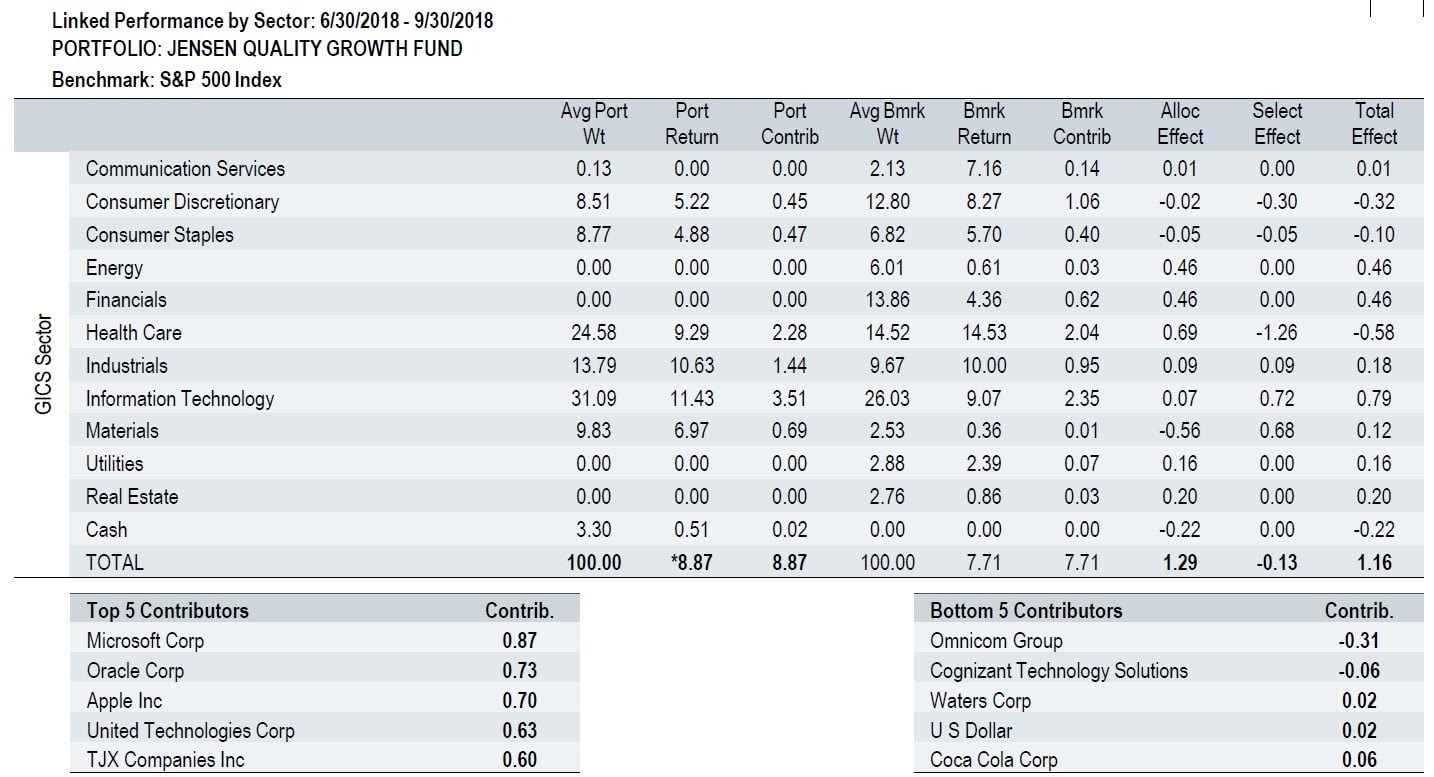This screenshot has width=1434, height=777.
Task: Select Omnicom Group in bottom contributors
Action: pos(996,641)
